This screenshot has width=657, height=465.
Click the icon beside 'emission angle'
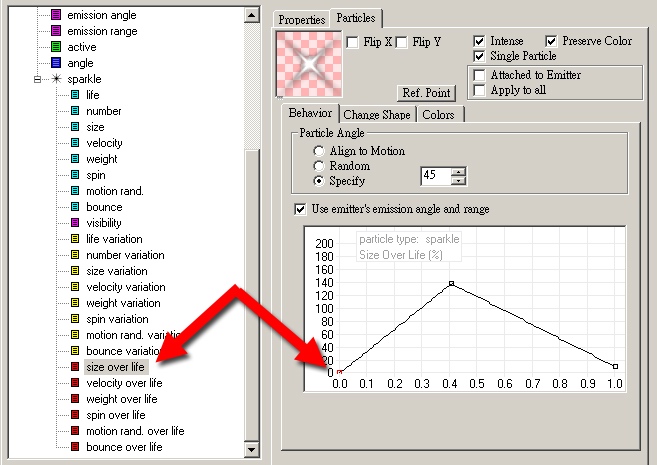55,15
